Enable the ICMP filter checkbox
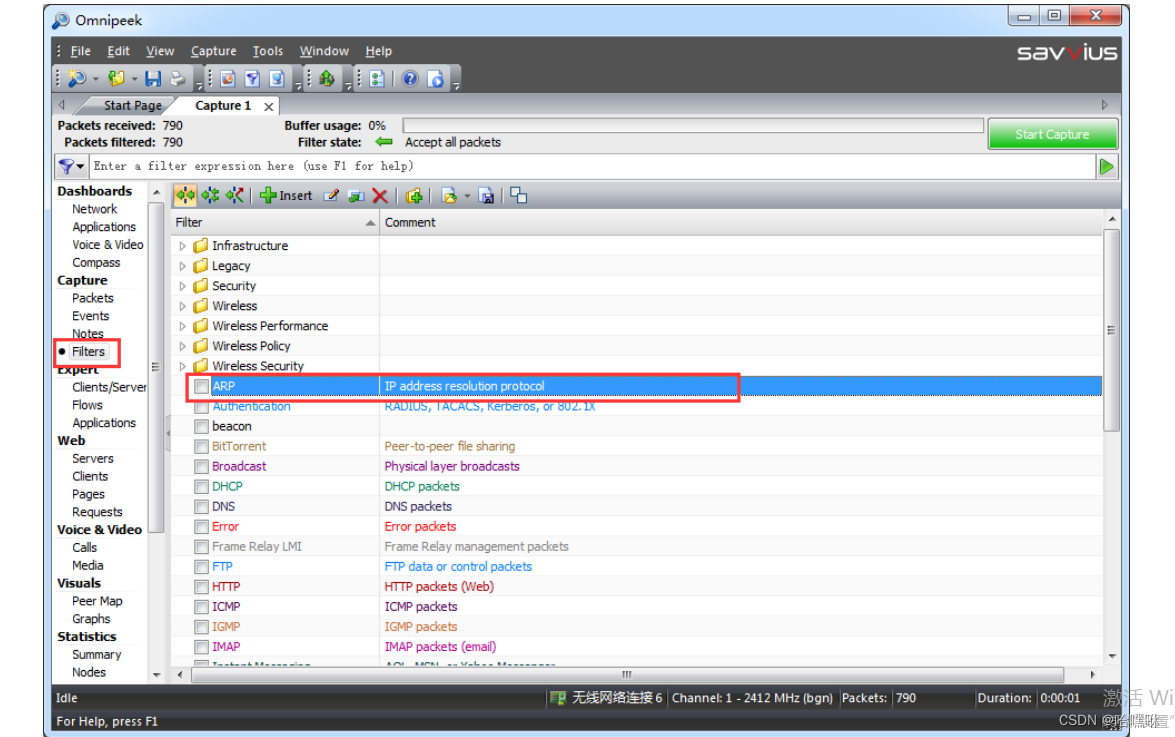1175x737 pixels. 202,607
